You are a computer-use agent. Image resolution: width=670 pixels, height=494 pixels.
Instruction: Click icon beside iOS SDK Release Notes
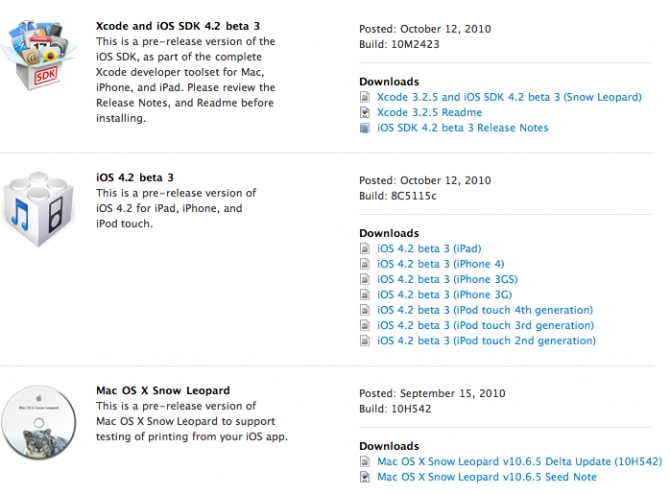[x=365, y=128]
